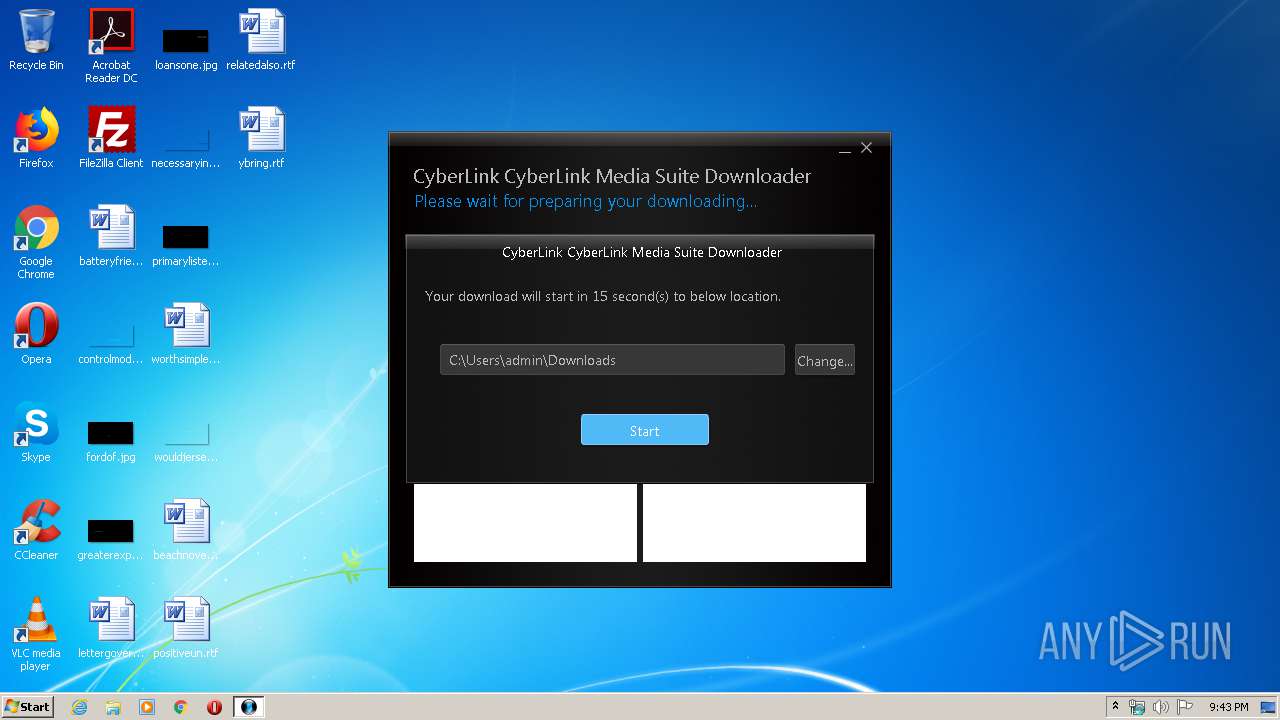Click the download path input field
The height and width of the screenshot is (720, 1280).
pyautogui.click(x=612, y=360)
